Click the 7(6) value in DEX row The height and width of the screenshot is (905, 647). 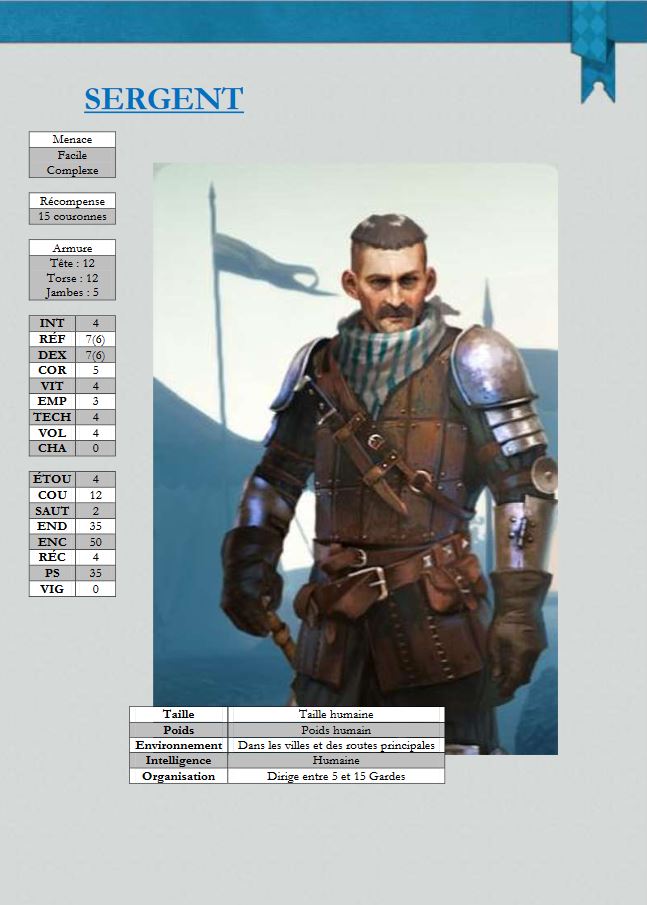coord(96,354)
